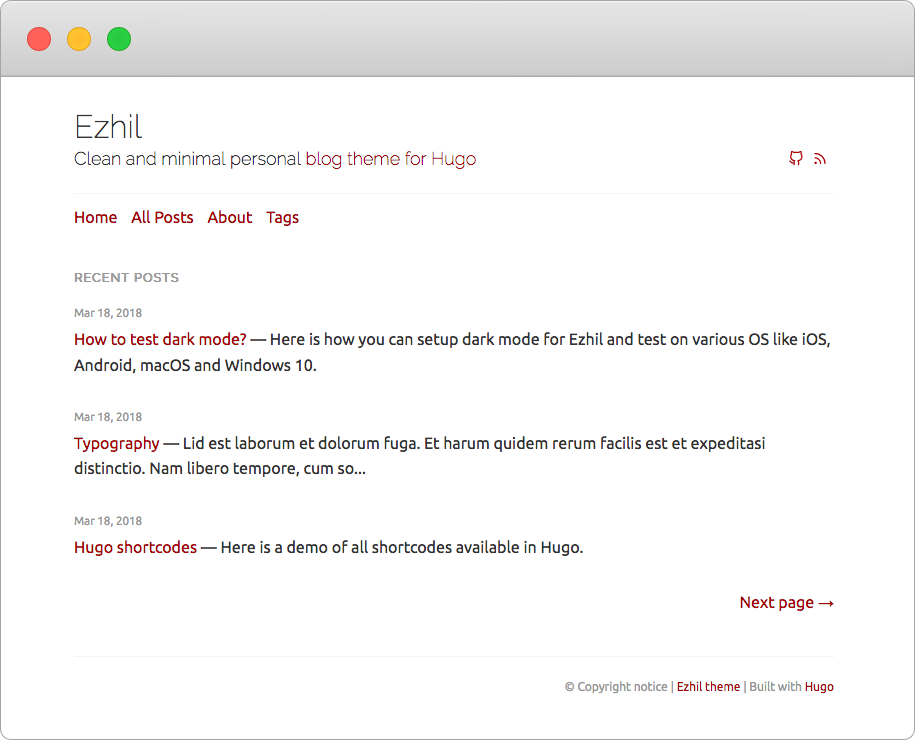Image resolution: width=915 pixels, height=740 pixels.
Task: Visit the Ezhil theme footer link
Action: [x=708, y=686]
